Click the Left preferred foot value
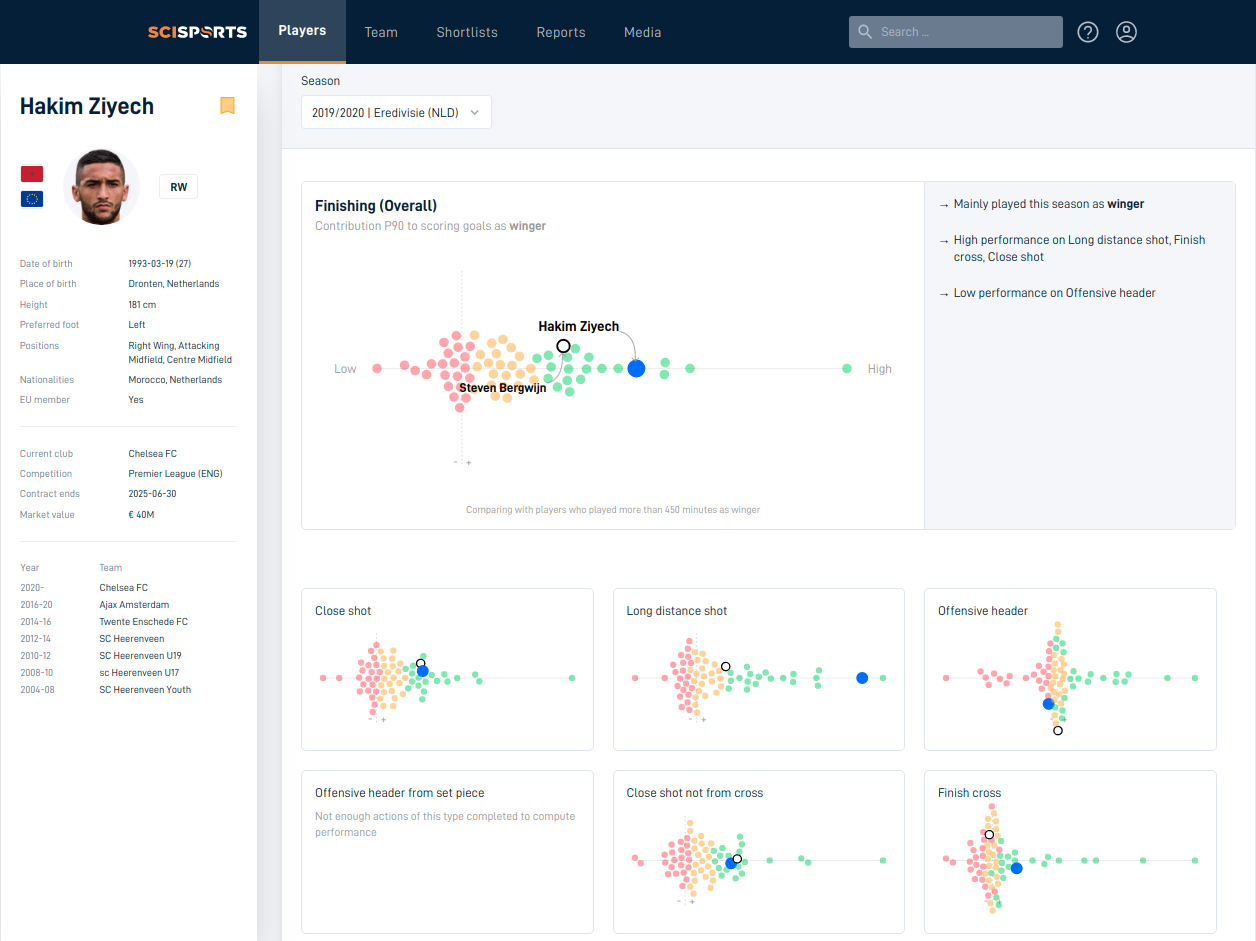Screen dimensions: 1256x941 click(x=137, y=325)
